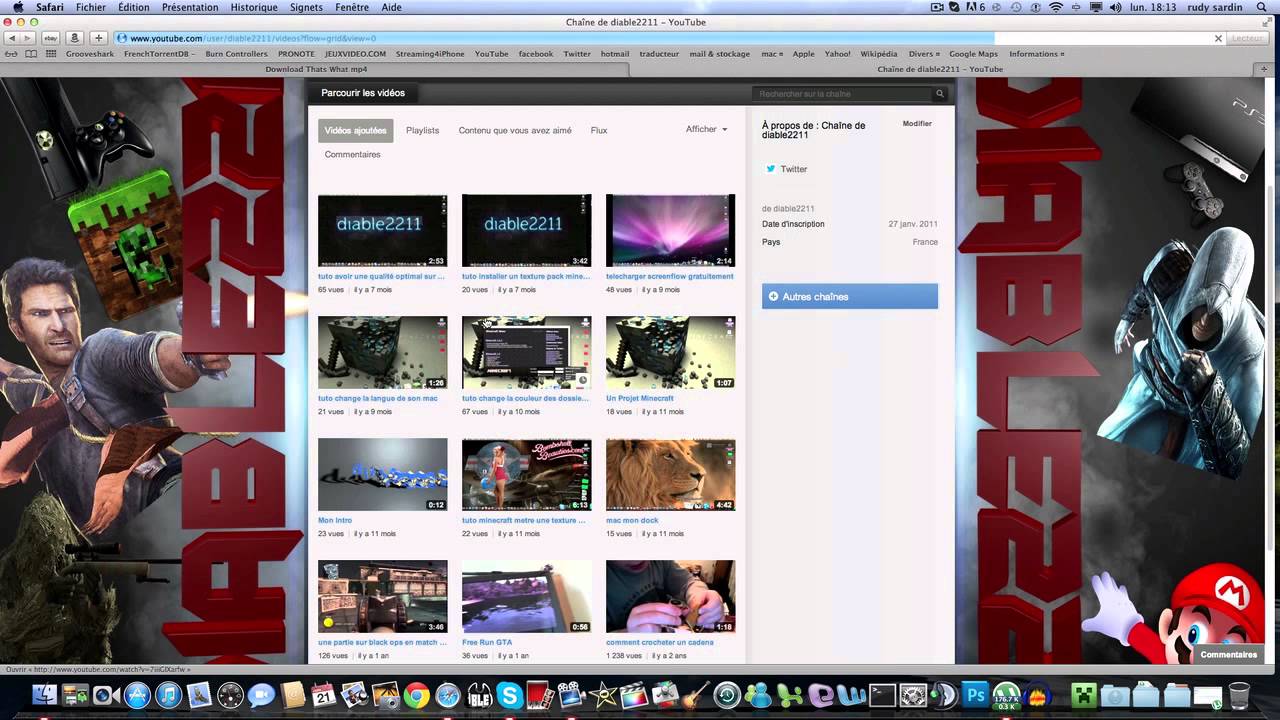Screen dimensions: 1280x720
Task: Click the add bookmark plus button
Action: point(98,38)
